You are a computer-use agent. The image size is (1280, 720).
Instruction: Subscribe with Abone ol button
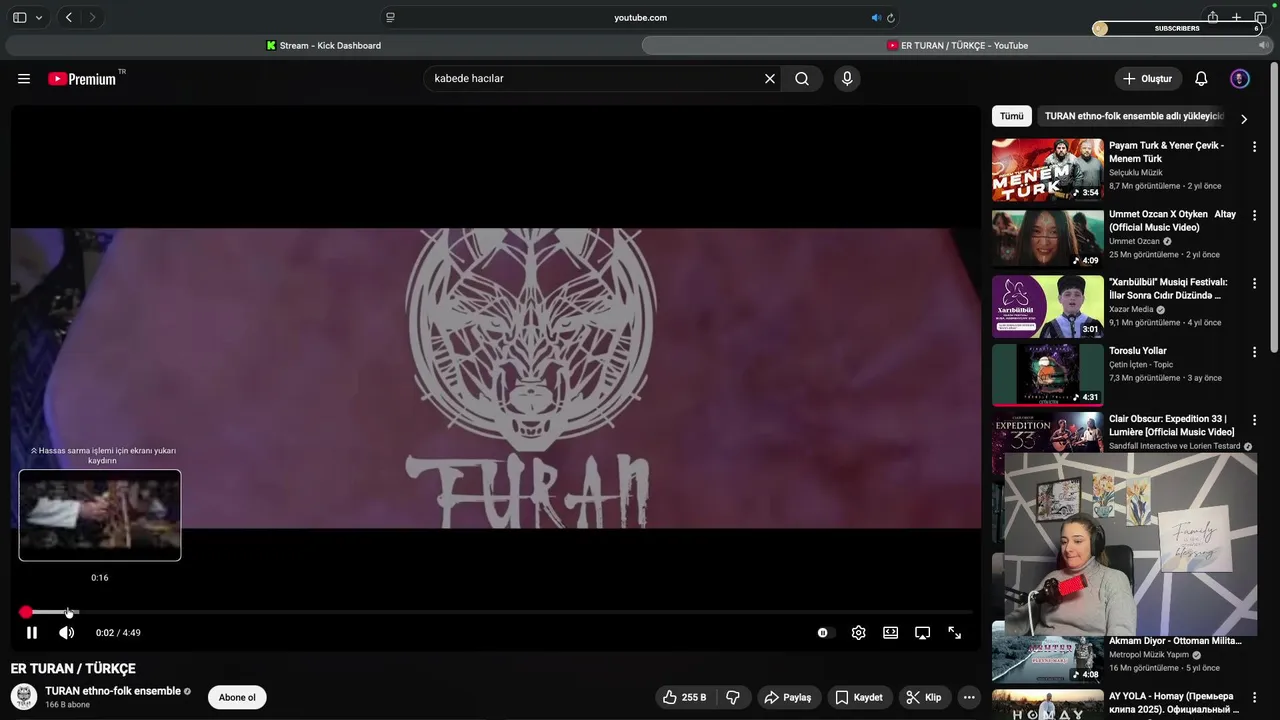click(x=237, y=697)
